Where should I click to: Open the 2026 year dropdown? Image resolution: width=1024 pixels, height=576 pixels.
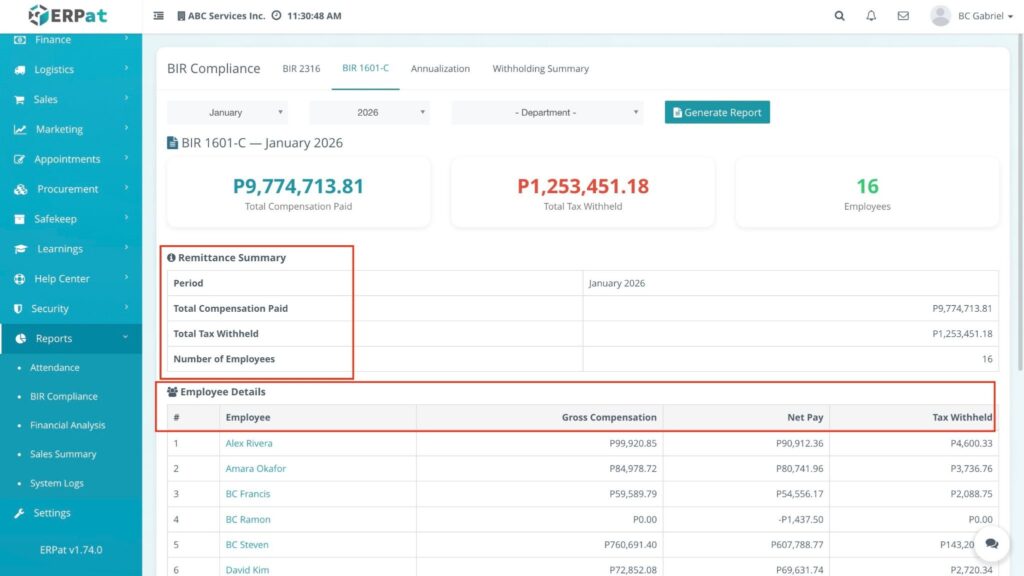pyautogui.click(x=369, y=113)
